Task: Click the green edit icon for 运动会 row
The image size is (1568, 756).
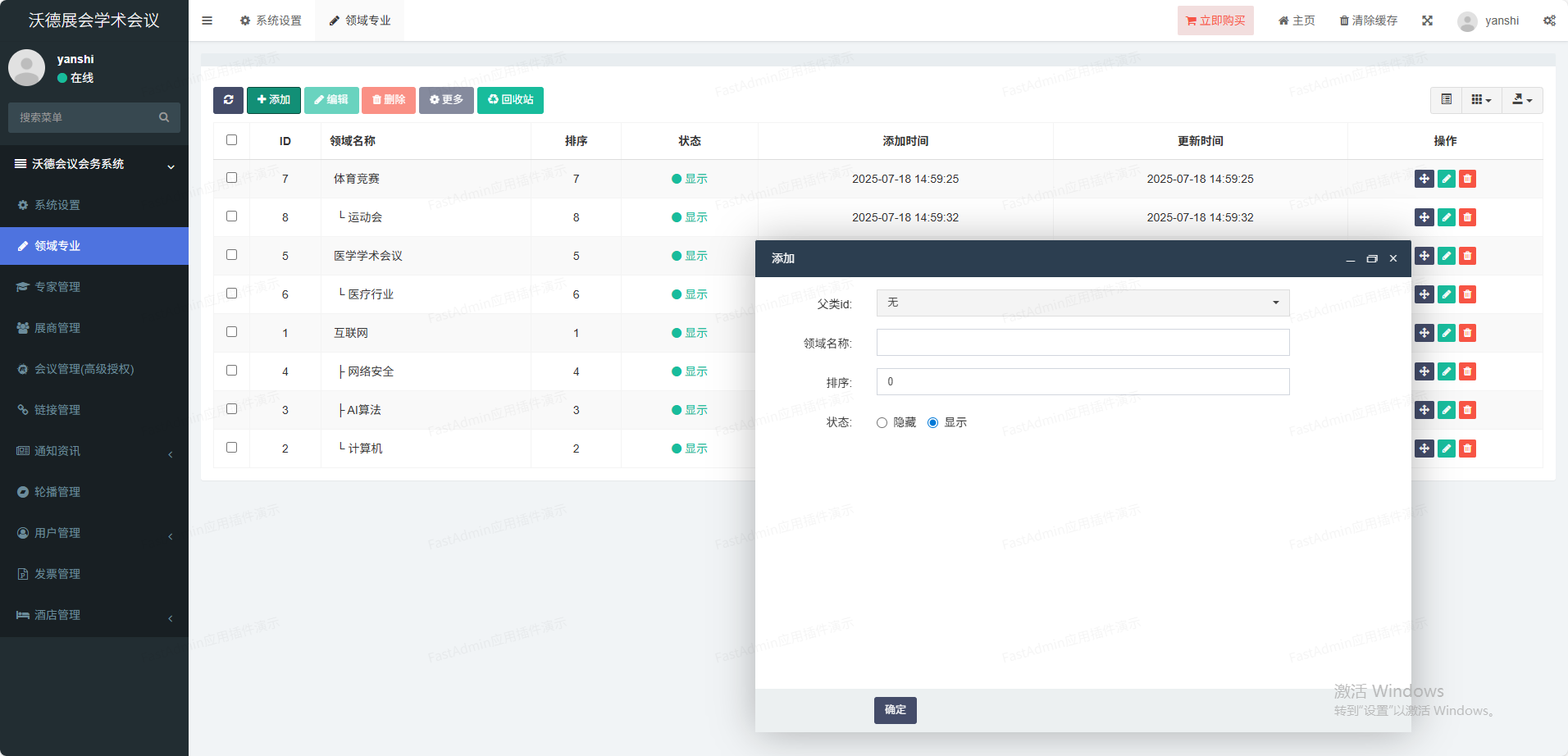Action: [1446, 217]
